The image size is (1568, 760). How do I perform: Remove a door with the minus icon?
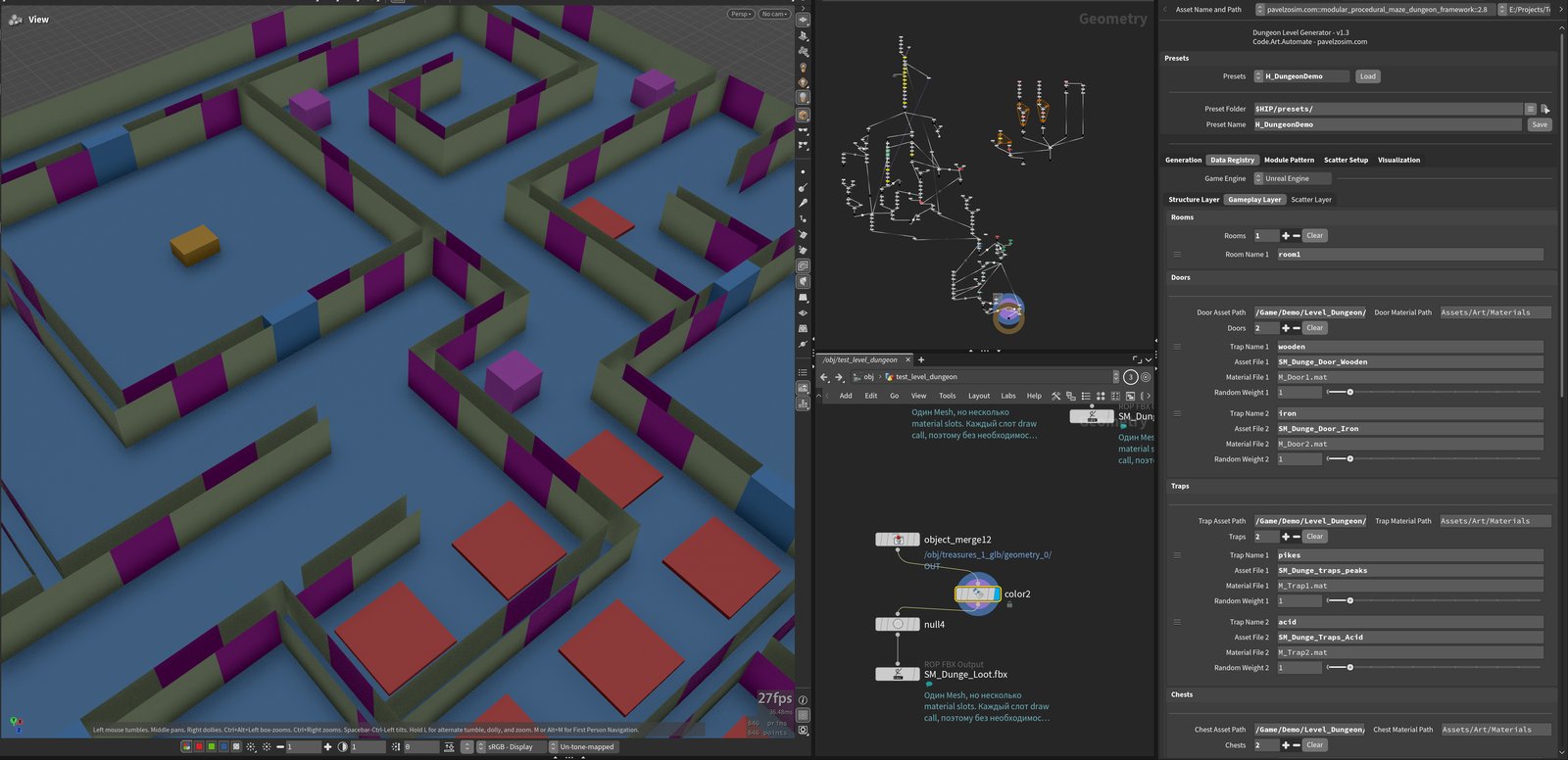point(1297,328)
